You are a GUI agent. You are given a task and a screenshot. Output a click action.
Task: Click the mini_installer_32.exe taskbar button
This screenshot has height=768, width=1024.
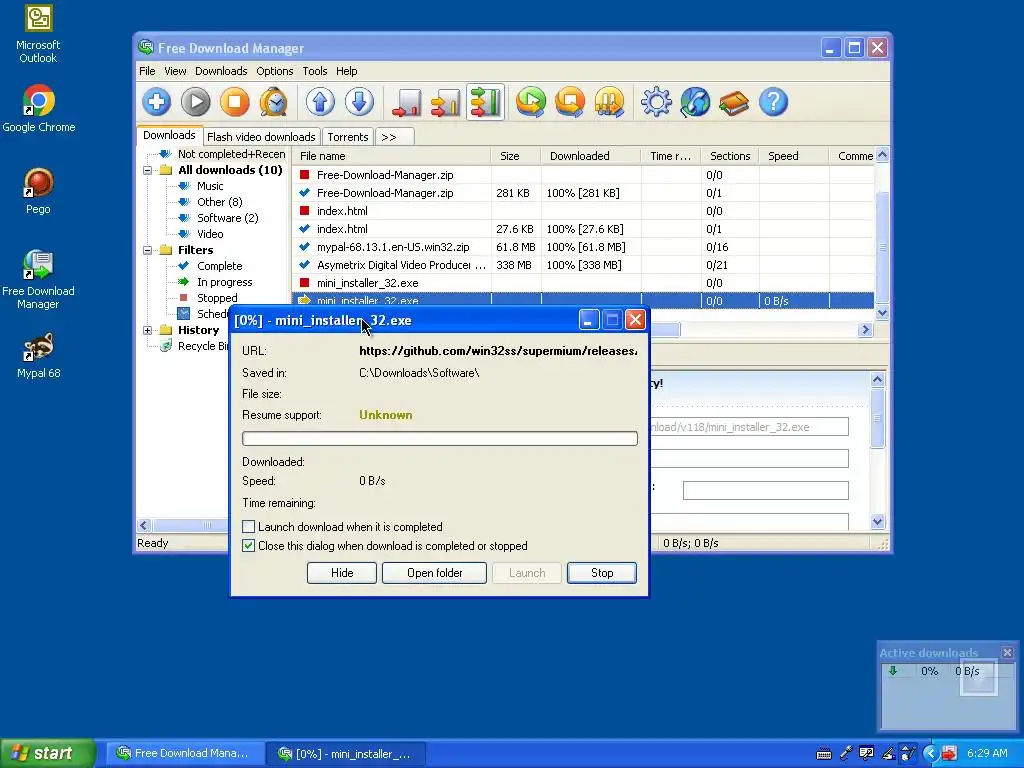pyautogui.click(x=345, y=753)
